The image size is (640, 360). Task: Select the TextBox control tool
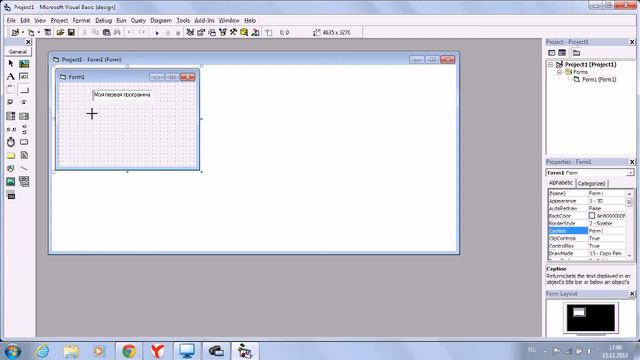coord(24,76)
